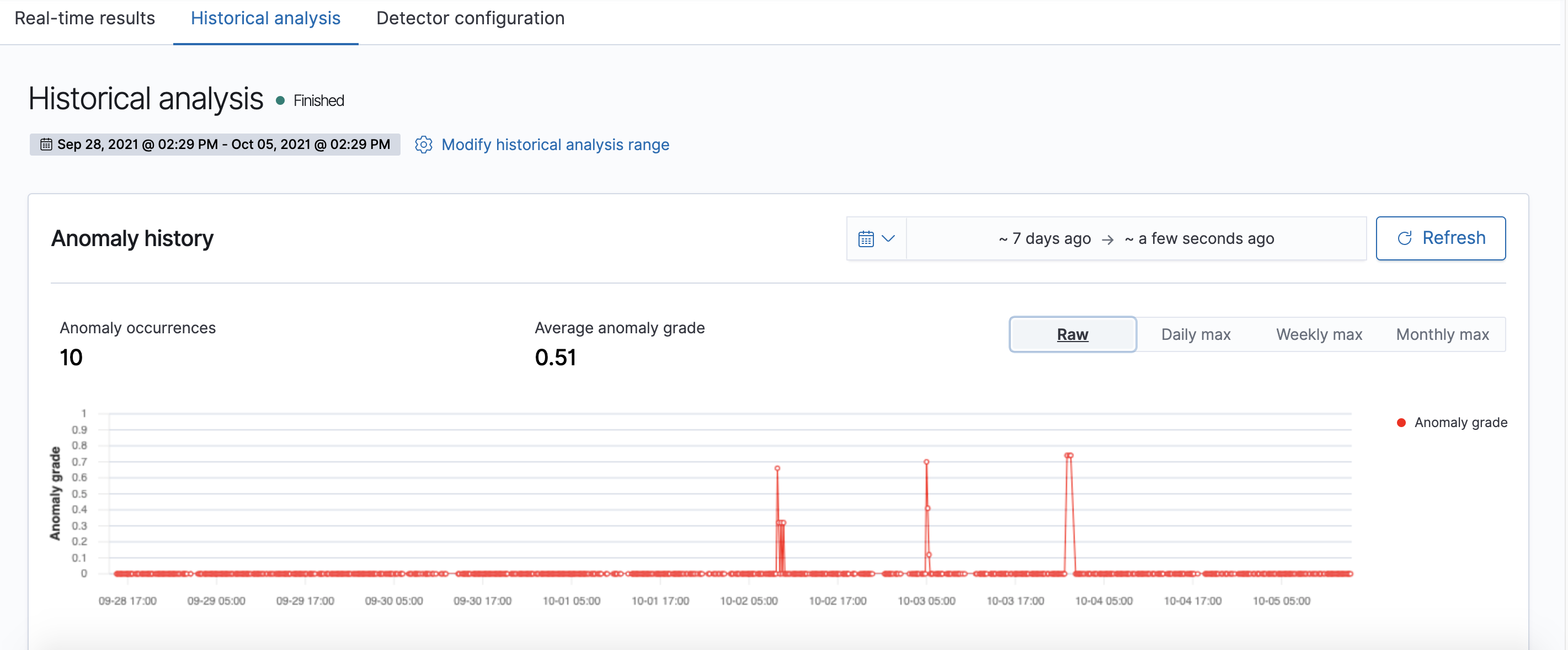Expand the quick date chevron dropdown
Screen dimensions: 1568x650
888,238
